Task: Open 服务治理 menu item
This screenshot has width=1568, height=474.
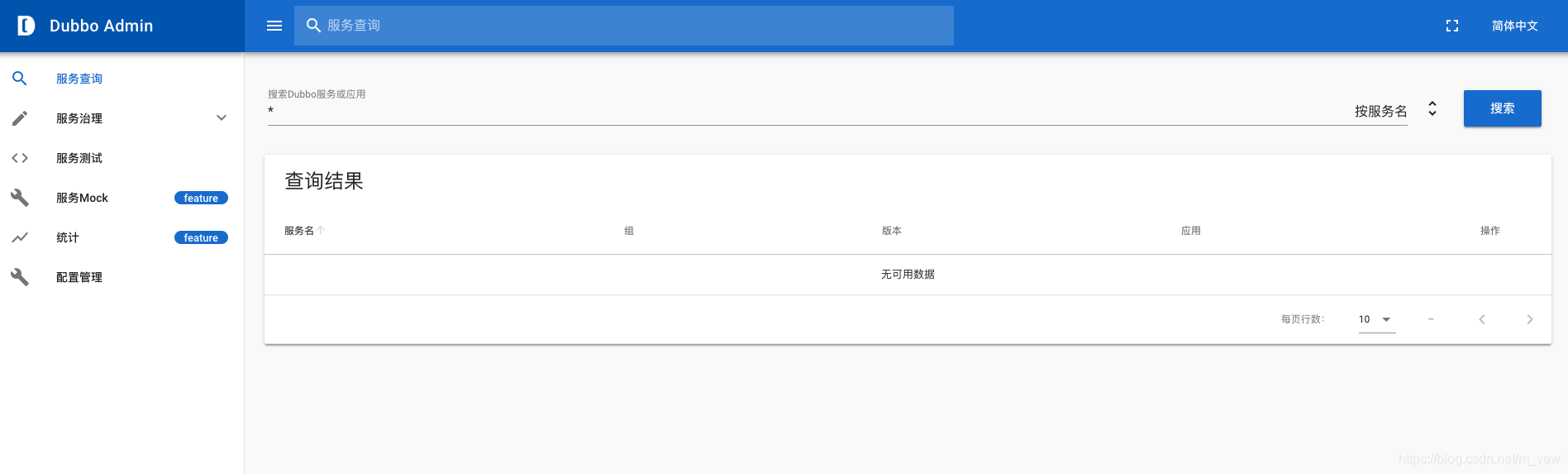Action: coord(122,118)
